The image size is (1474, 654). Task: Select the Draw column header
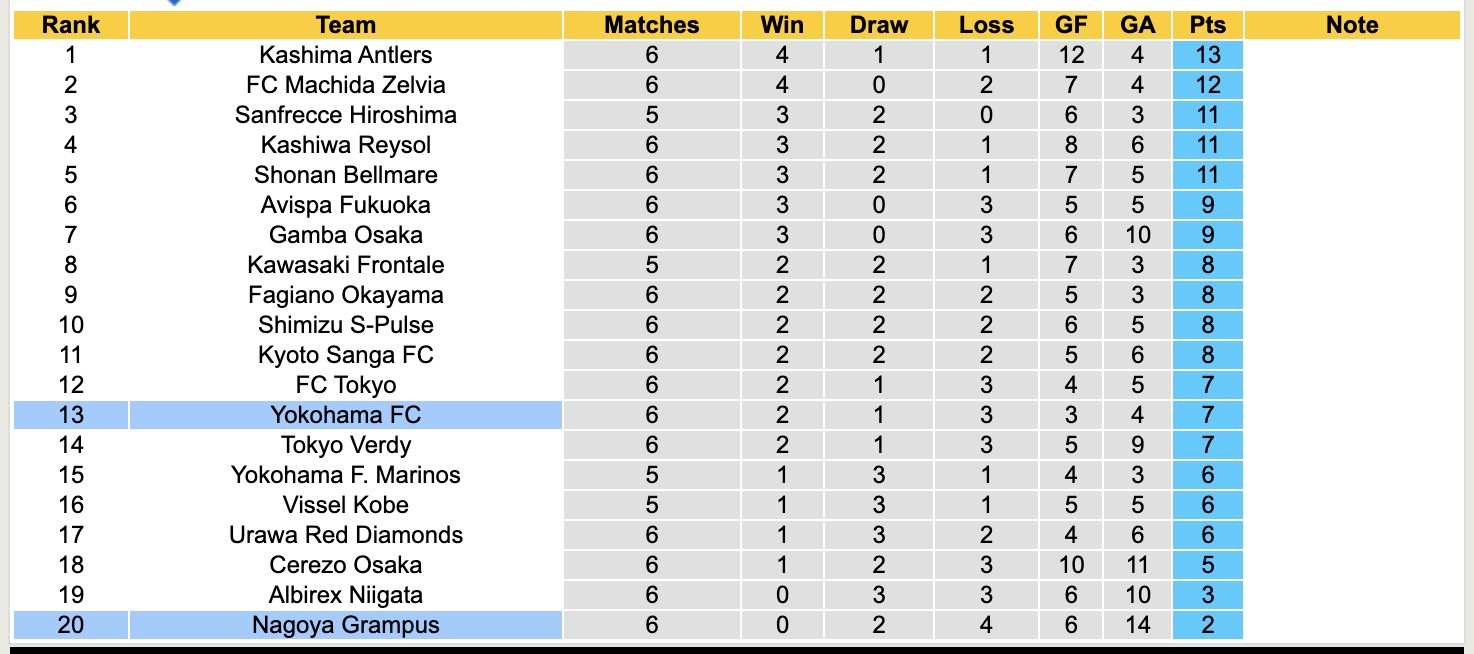[x=879, y=25]
